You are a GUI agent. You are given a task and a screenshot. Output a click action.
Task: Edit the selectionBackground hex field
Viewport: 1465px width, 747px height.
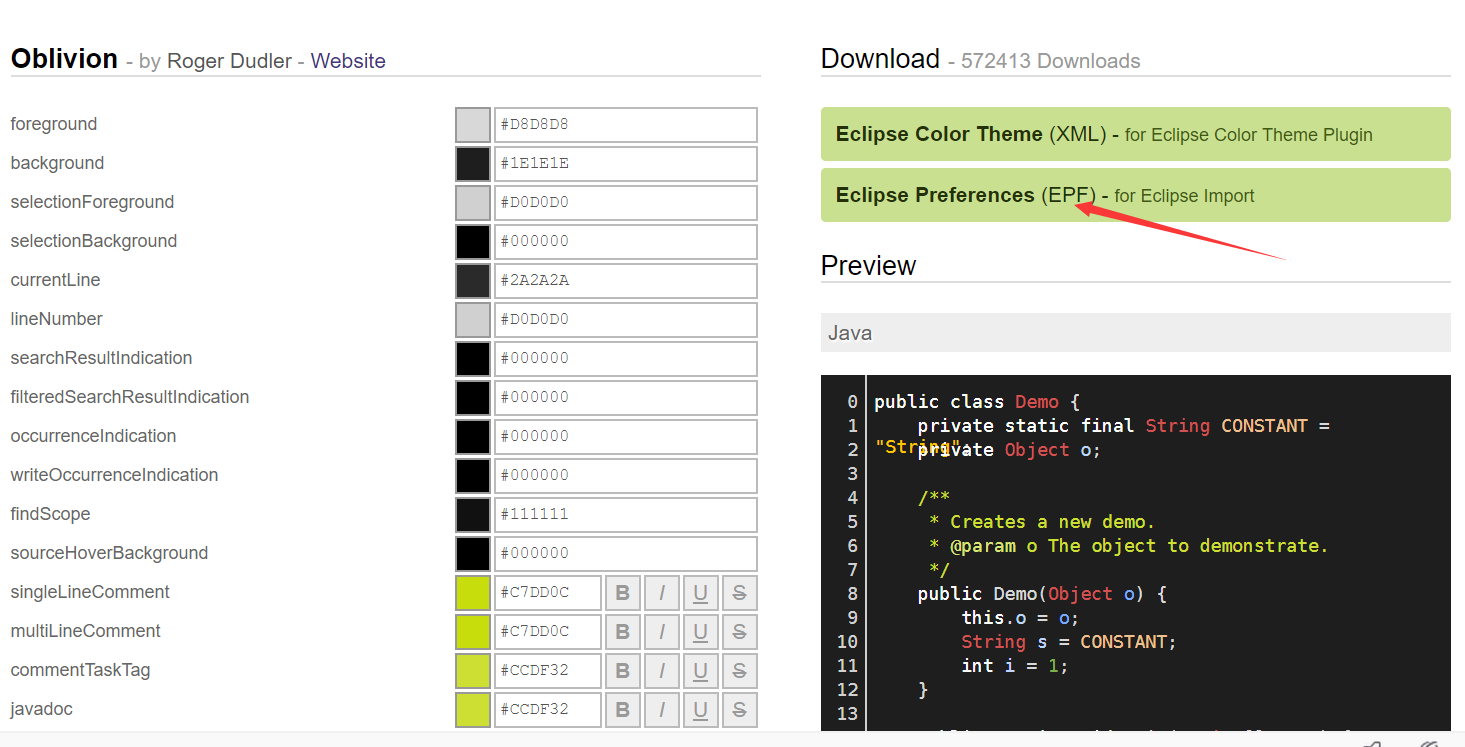tap(626, 242)
